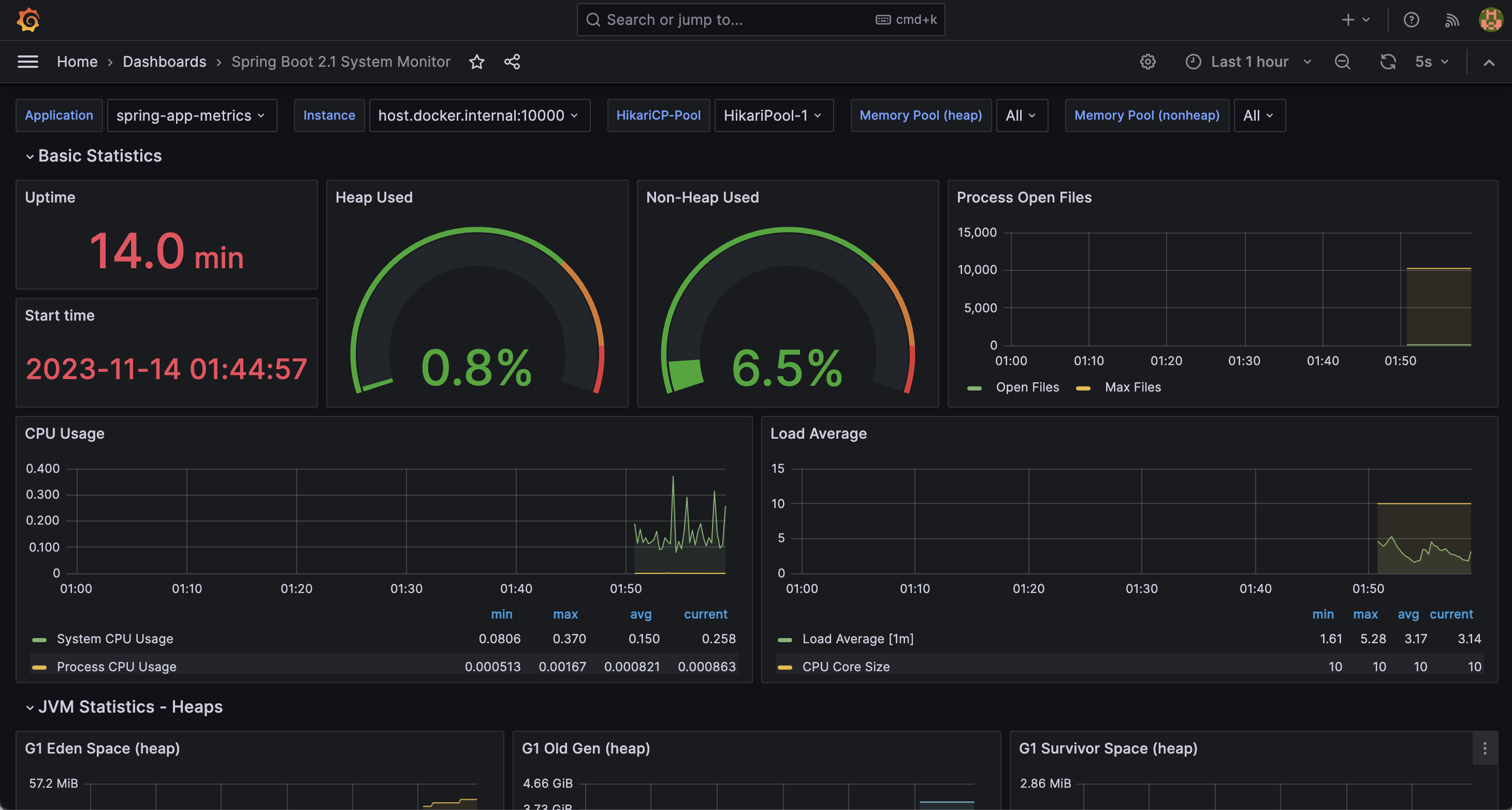
Task: Open dashboard settings gear
Action: (1147, 62)
